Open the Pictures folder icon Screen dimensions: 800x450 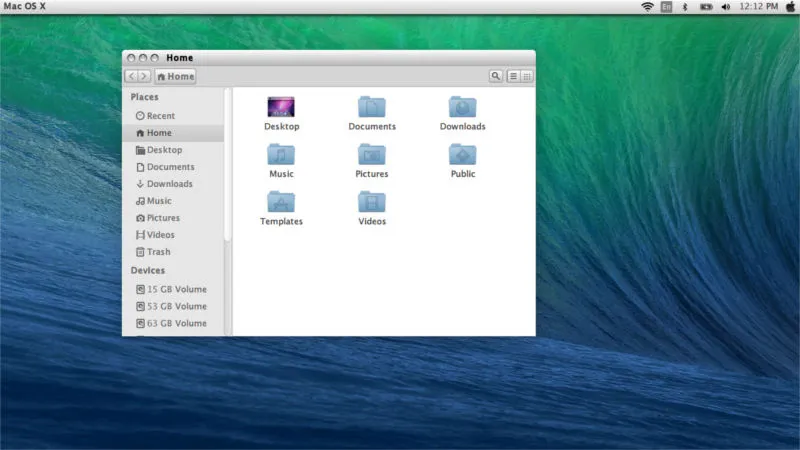pyautogui.click(x=372, y=154)
